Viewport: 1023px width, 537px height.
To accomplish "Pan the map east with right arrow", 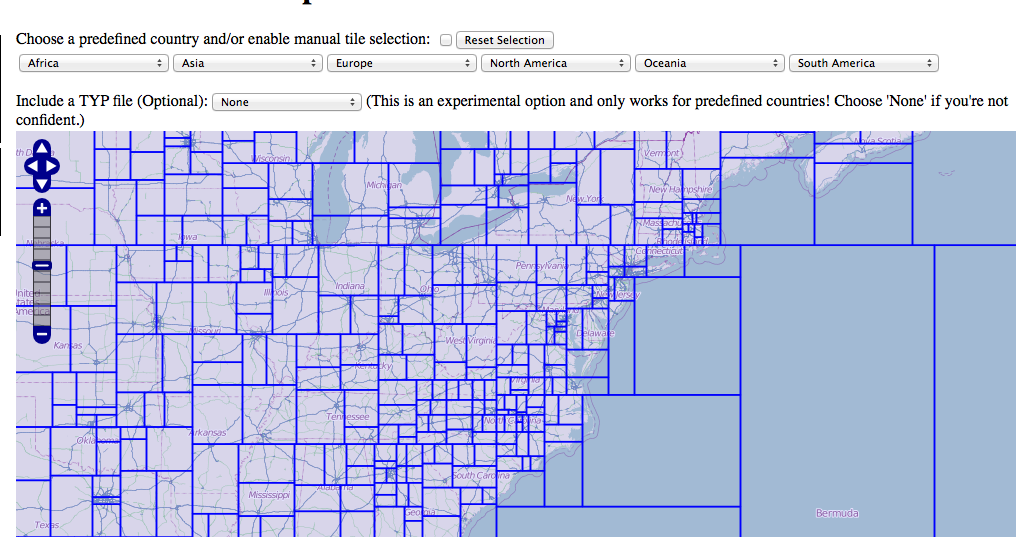I will (52, 166).
